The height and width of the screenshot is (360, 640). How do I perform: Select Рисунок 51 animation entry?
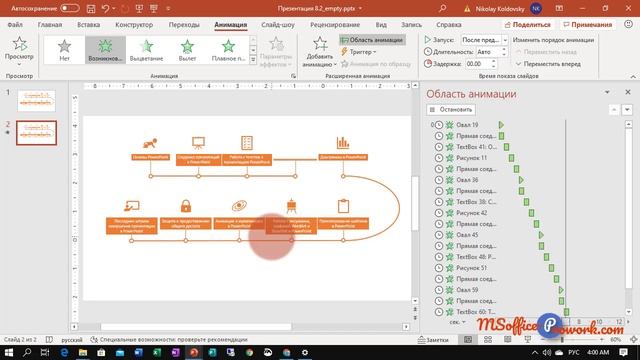472,268
